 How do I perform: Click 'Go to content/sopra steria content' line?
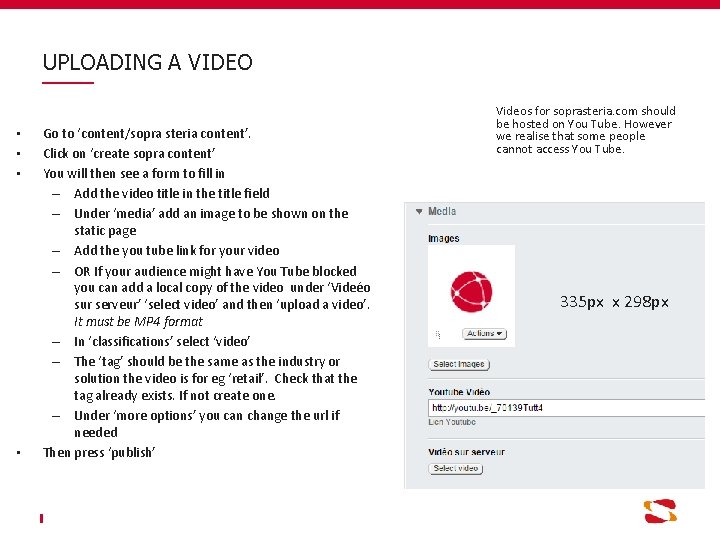tap(147, 134)
